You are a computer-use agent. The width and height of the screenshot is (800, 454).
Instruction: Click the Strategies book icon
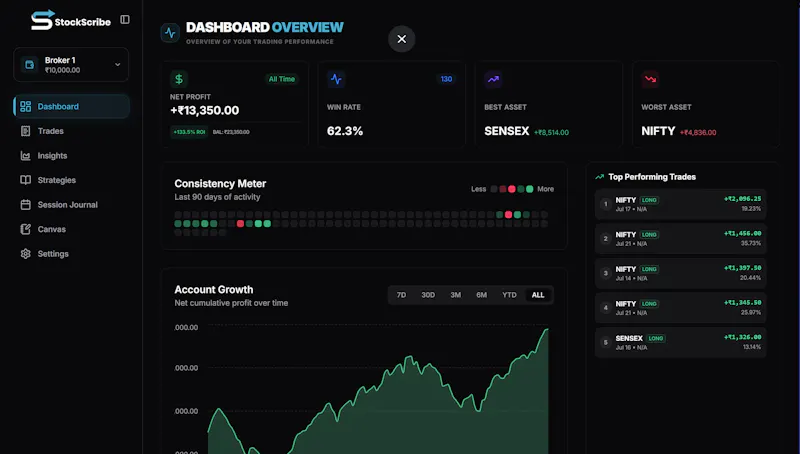[x=26, y=180]
